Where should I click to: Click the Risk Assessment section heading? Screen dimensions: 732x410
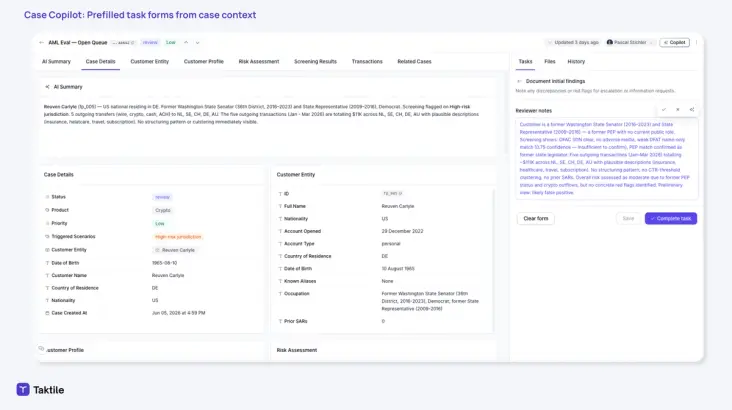point(296,350)
